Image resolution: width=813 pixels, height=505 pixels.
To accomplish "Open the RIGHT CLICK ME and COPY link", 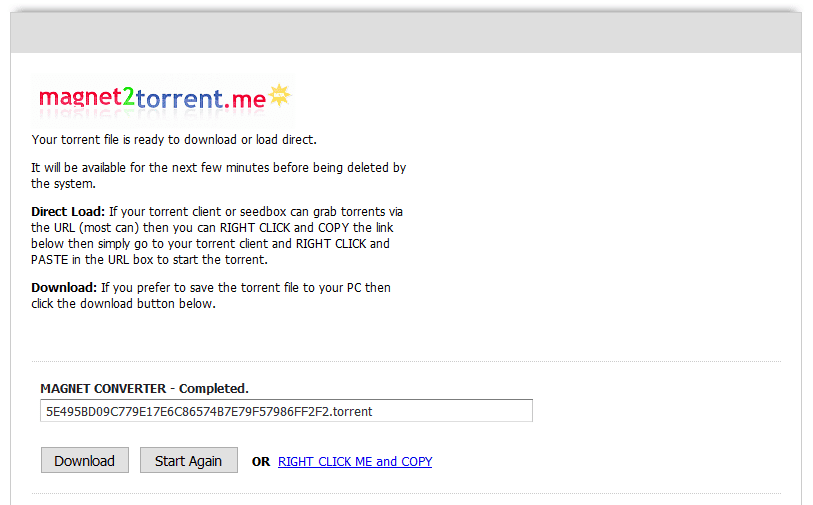I will [x=355, y=462].
